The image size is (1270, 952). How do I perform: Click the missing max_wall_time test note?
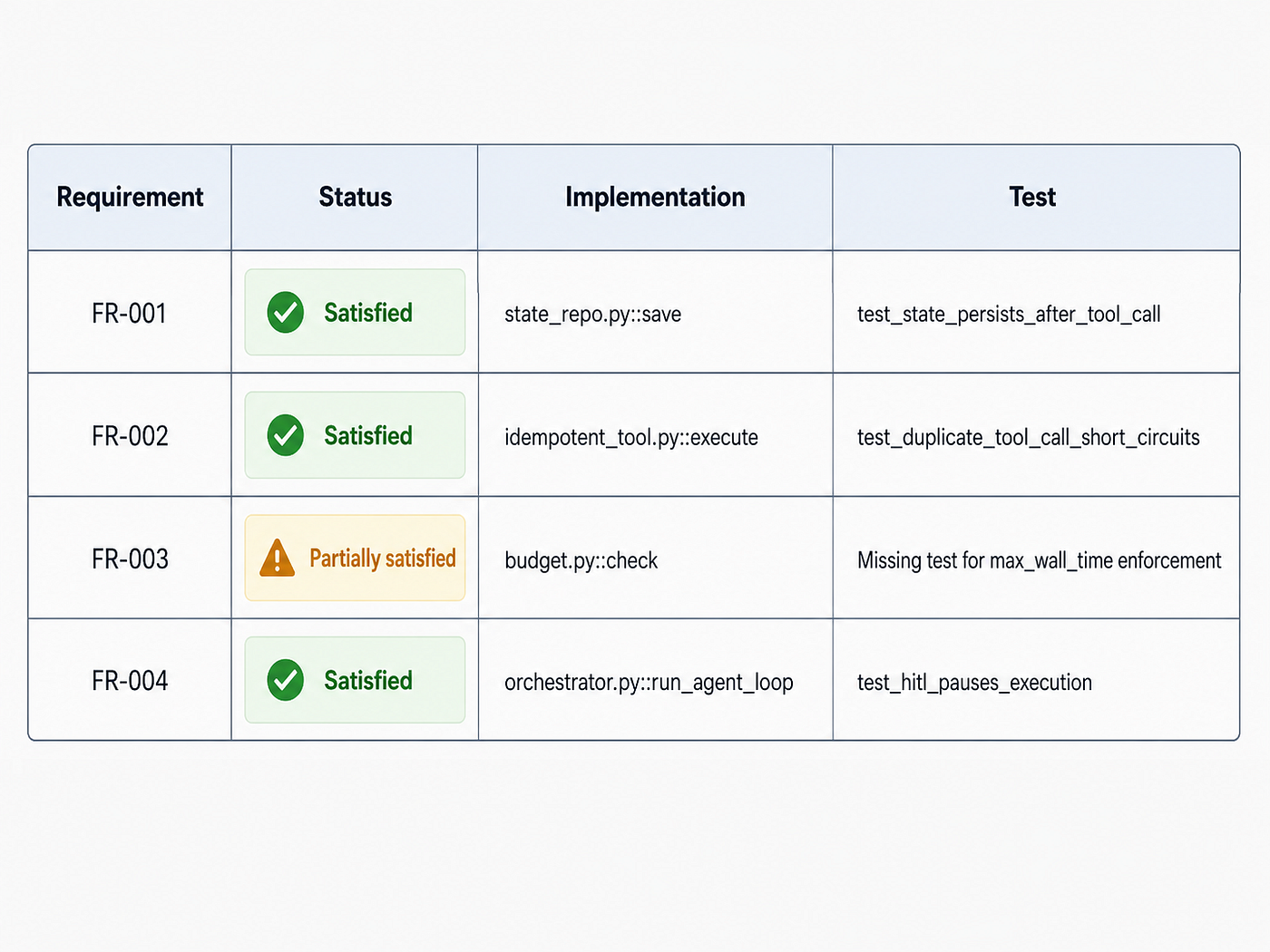point(1040,561)
